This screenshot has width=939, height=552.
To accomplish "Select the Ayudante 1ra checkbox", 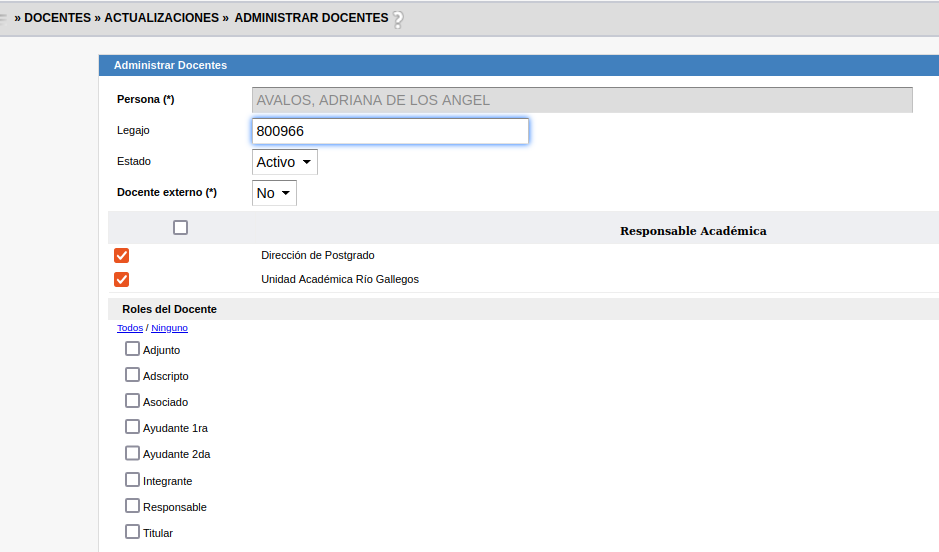I will pos(132,427).
